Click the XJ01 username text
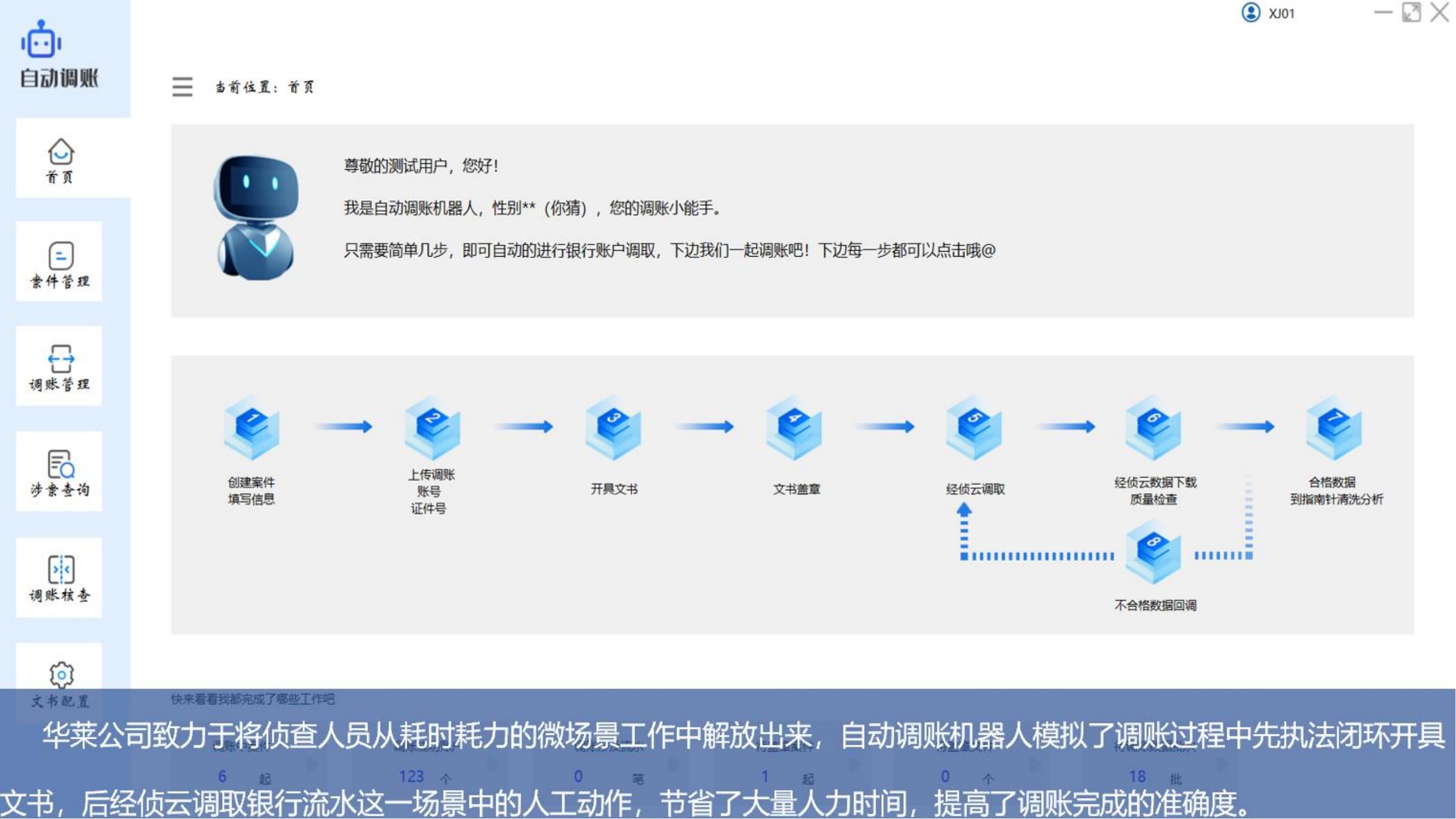The width and height of the screenshot is (1456, 819). pos(1281,14)
